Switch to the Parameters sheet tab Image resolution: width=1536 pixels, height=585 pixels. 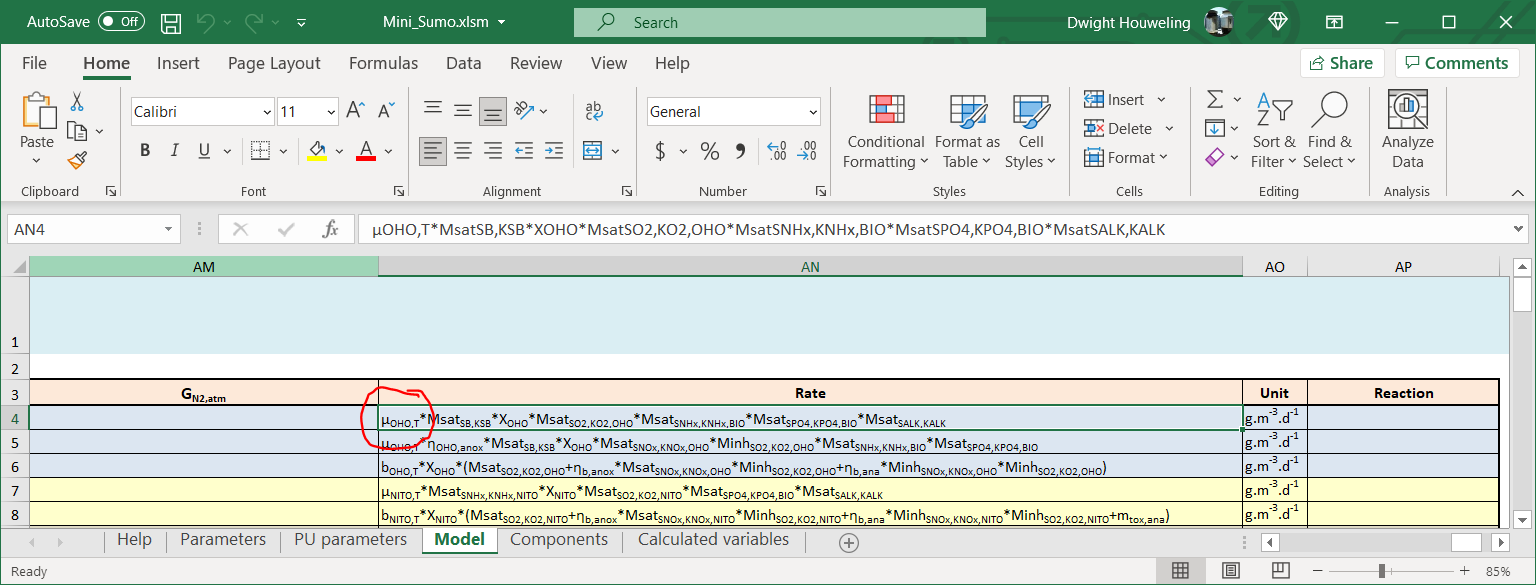[x=223, y=540]
